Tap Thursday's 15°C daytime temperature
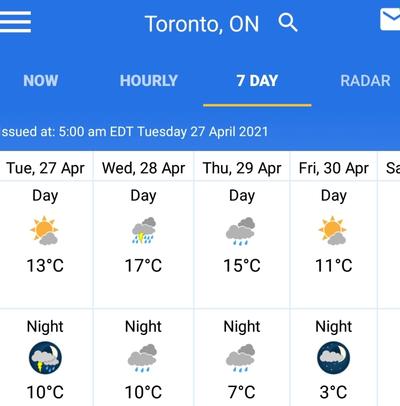This screenshot has width=400, height=406. click(x=242, y=266)
